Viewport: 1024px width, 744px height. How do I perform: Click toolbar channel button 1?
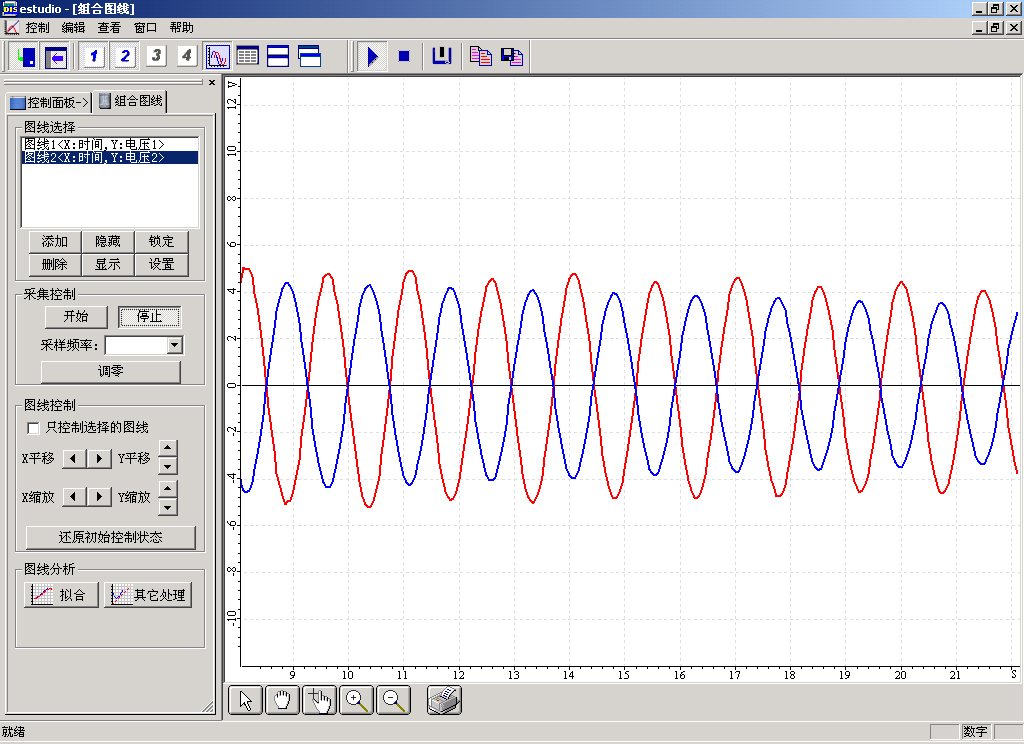tap(94, 57)
